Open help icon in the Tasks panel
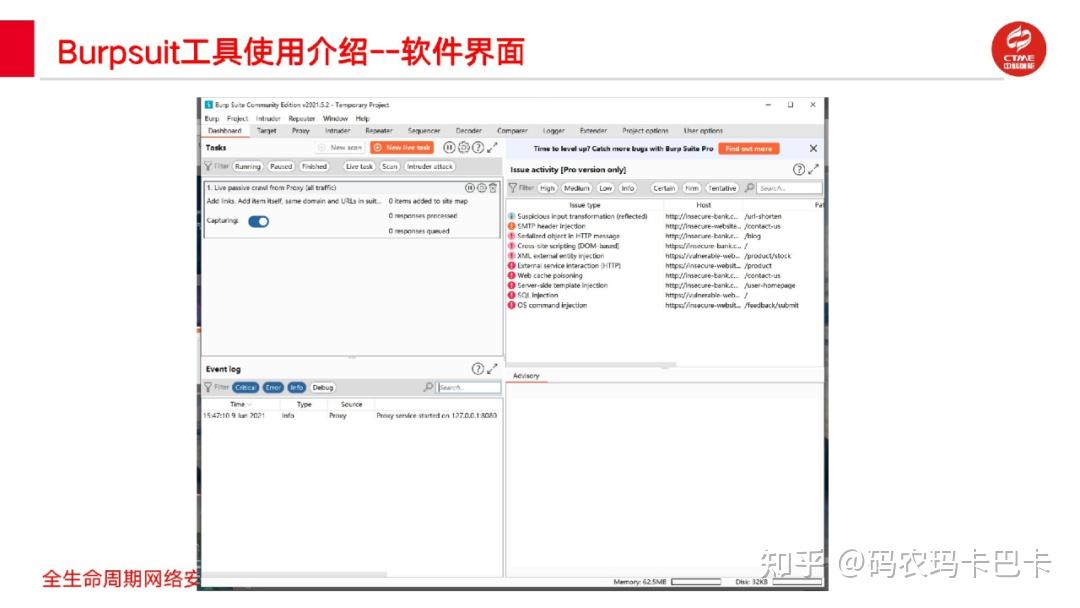 click(478, 147)
